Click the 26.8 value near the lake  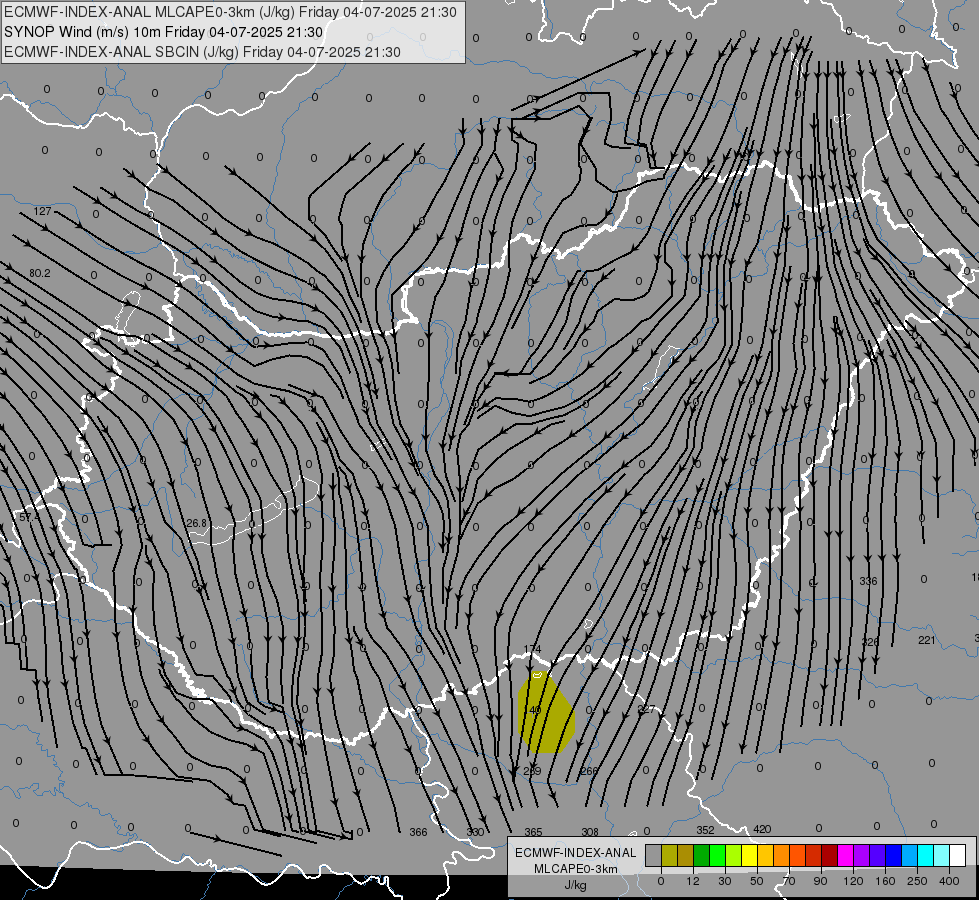click(197, 523)
